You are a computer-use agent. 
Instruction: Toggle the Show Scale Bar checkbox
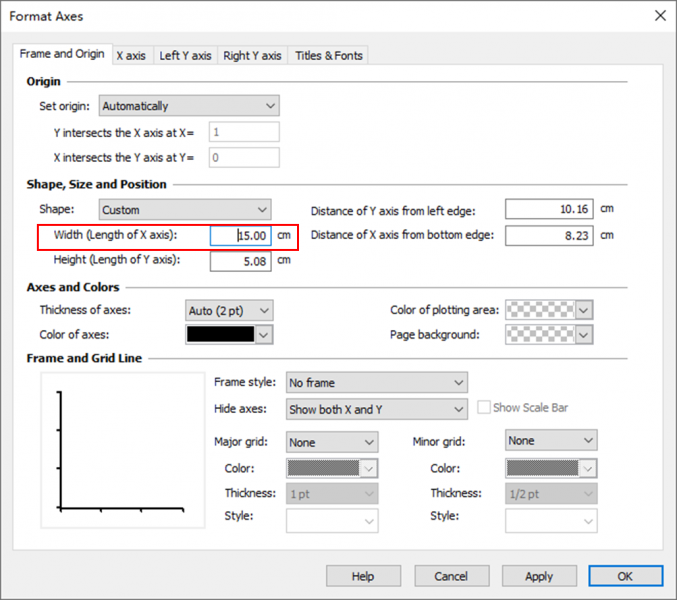(484, 407)
